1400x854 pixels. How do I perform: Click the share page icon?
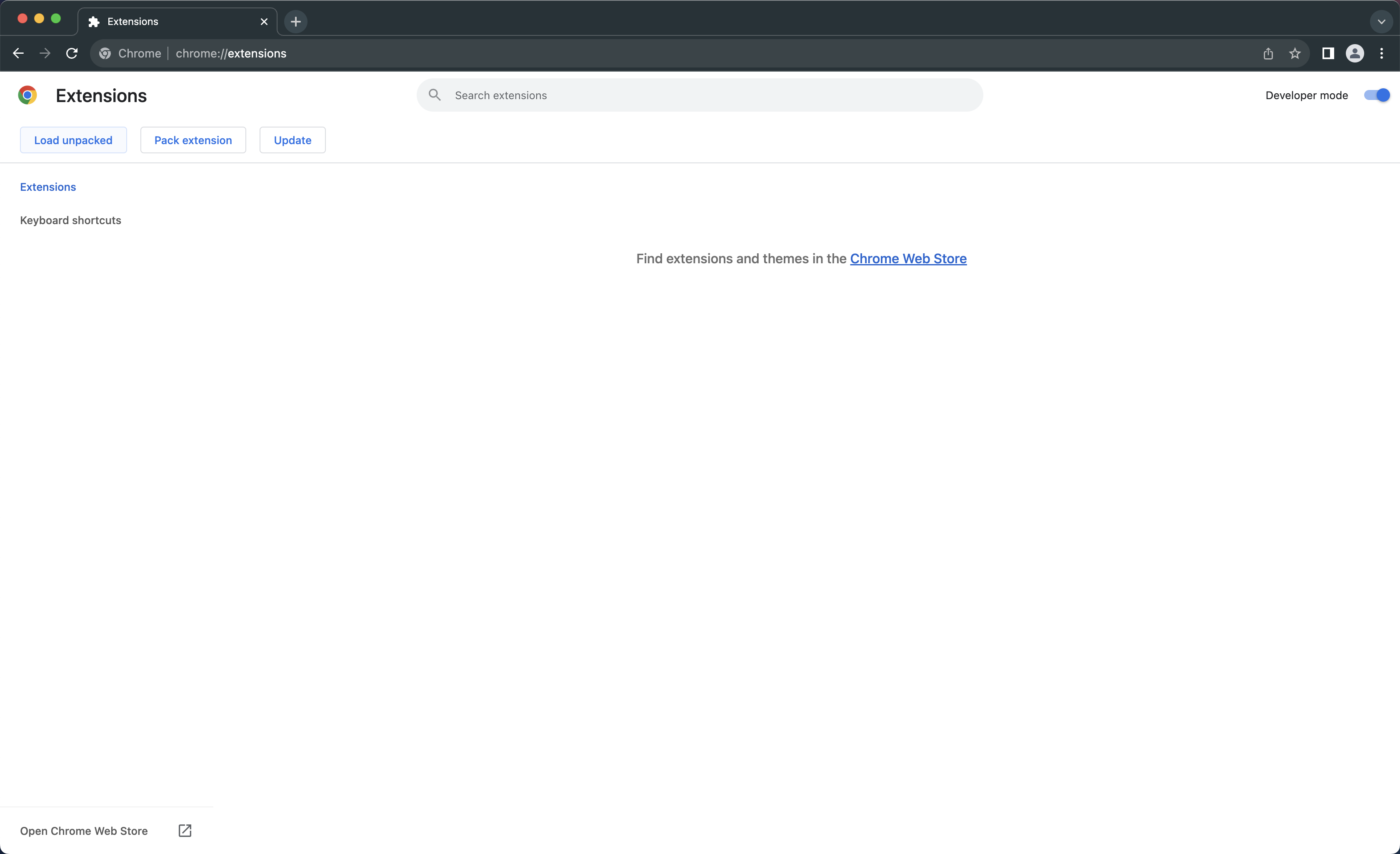(x=1267, y=53)
